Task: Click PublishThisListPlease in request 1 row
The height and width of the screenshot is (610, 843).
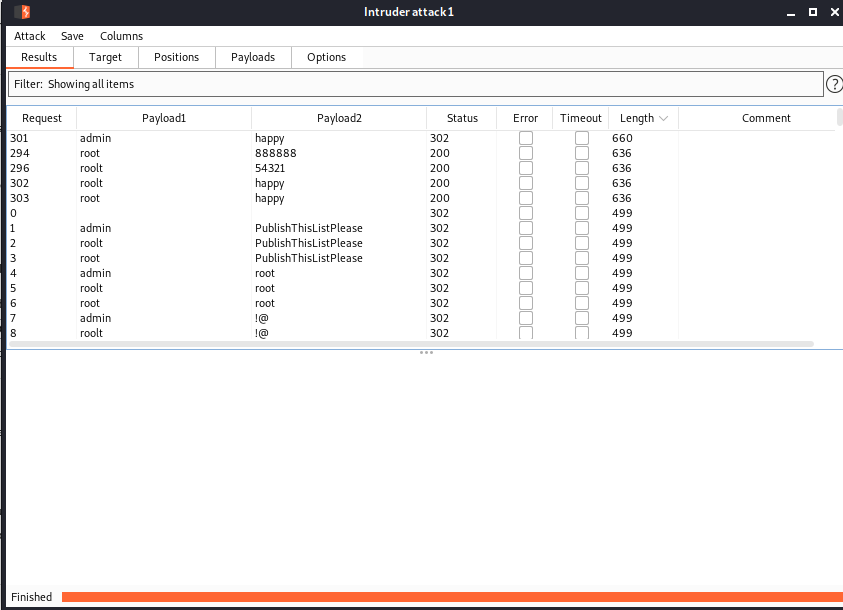Action: pos(309,228)
